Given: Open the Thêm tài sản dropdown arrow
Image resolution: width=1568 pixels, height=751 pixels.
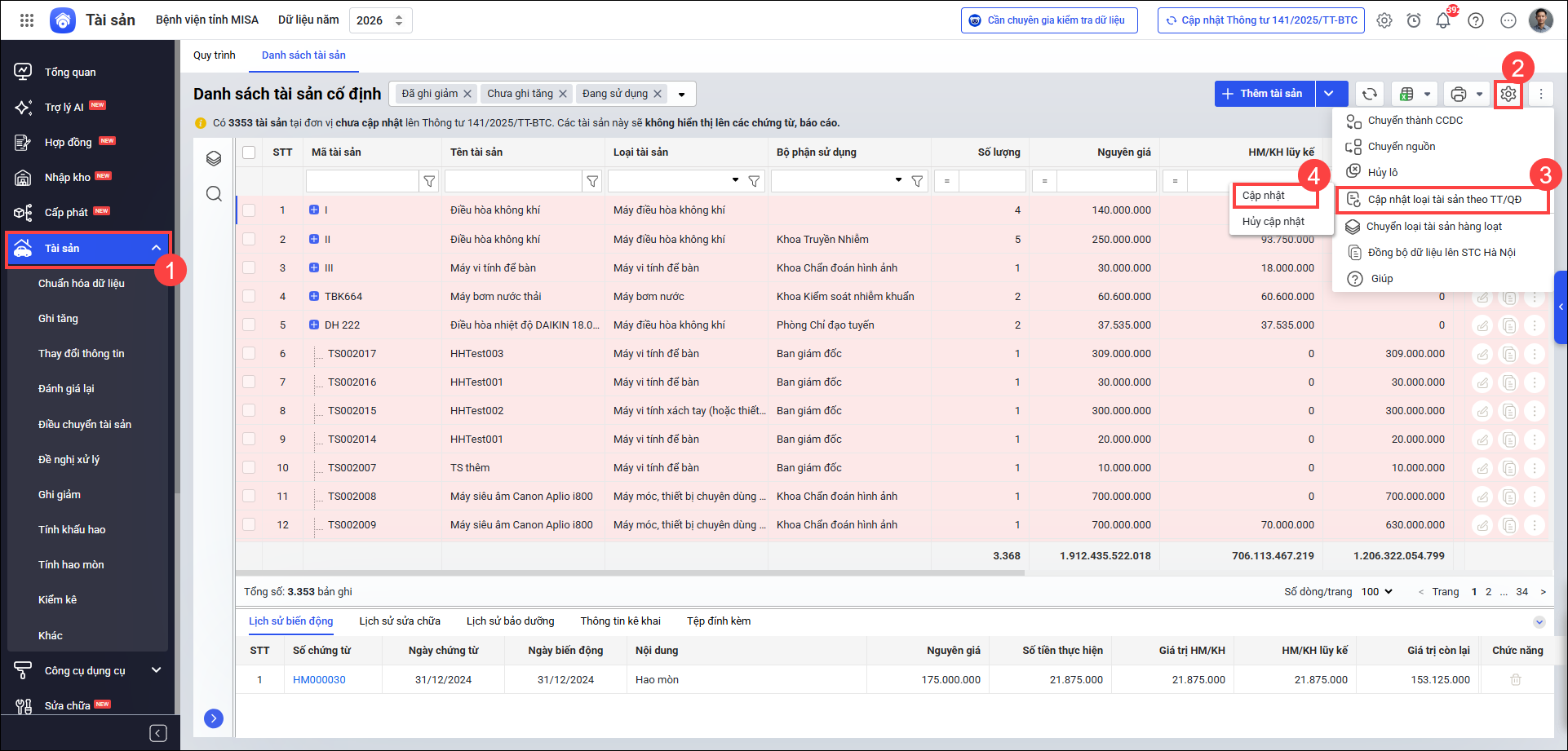Looking at the screenshot, I should click(1330, 94).
